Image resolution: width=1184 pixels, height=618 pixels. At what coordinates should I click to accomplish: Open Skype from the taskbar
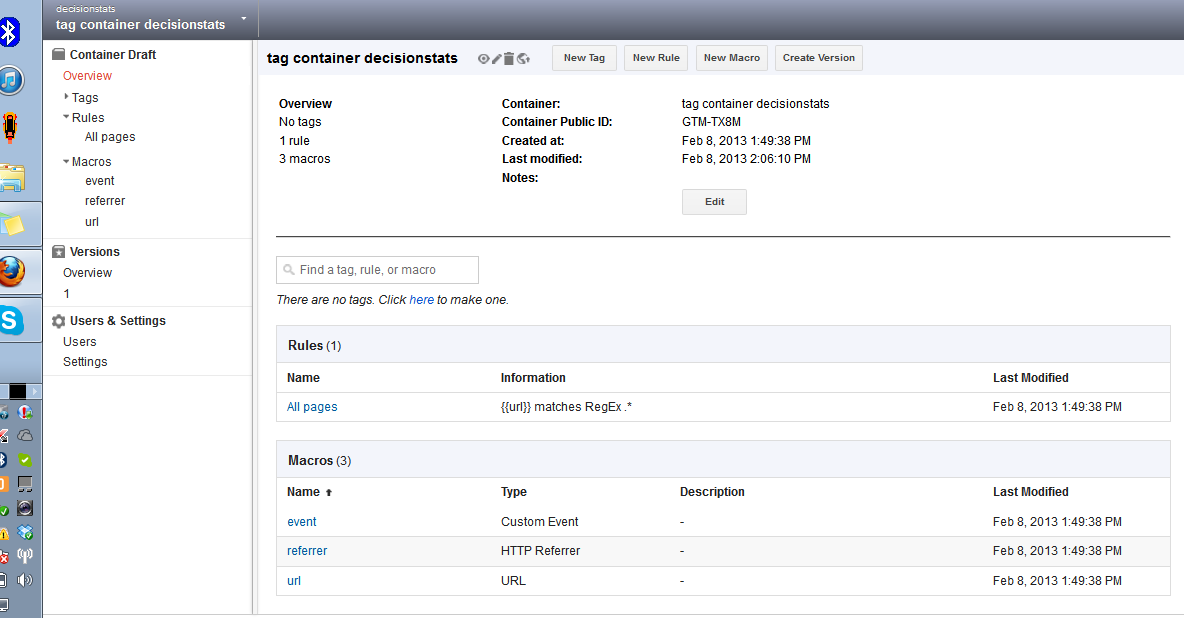11,320
